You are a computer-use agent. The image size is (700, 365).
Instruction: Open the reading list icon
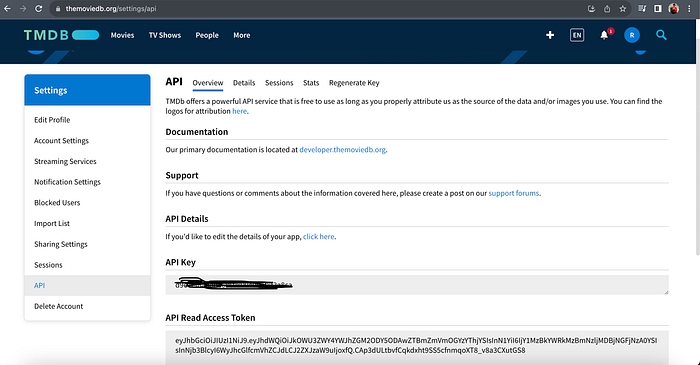(642, 8)
